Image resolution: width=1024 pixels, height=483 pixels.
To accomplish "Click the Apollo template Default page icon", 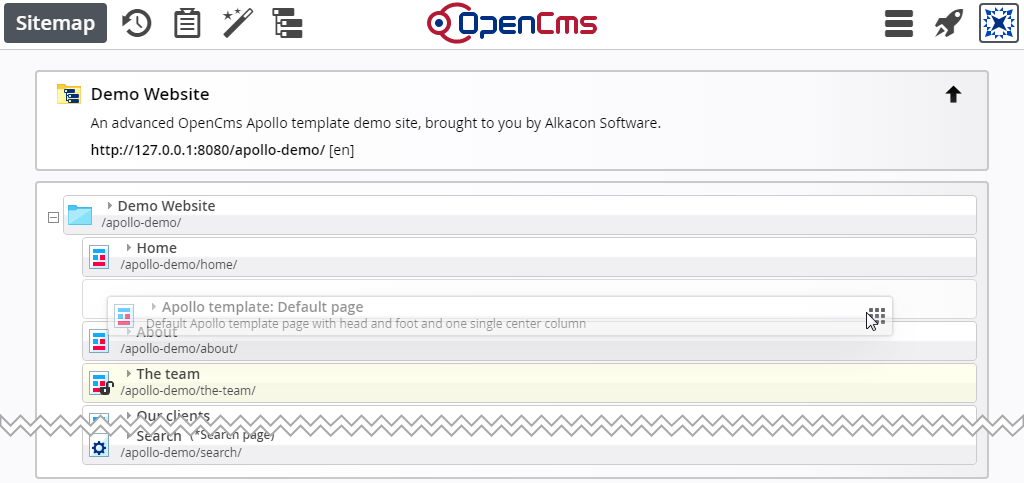I will [124, 316].
